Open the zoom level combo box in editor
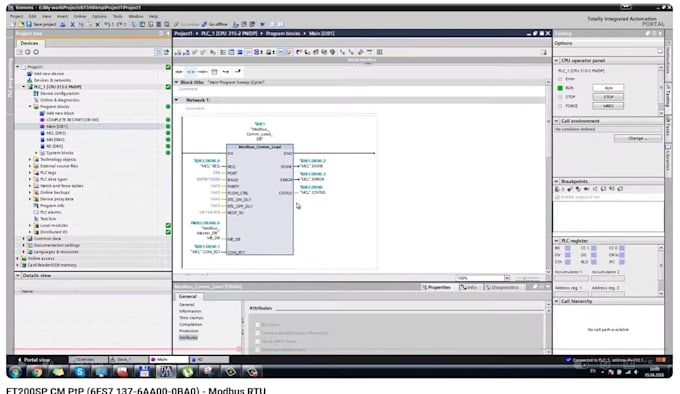This screenshot has height=394, width=680. coord(483,278)
